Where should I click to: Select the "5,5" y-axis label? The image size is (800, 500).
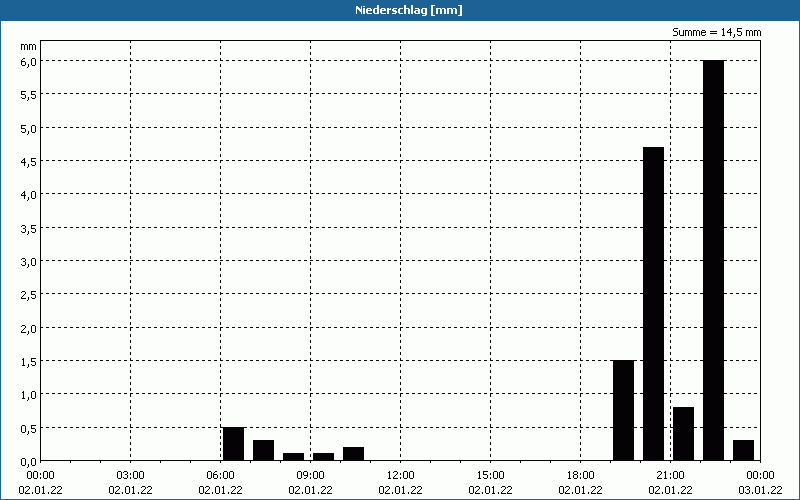pyautogui.click(x=29, y=95)
